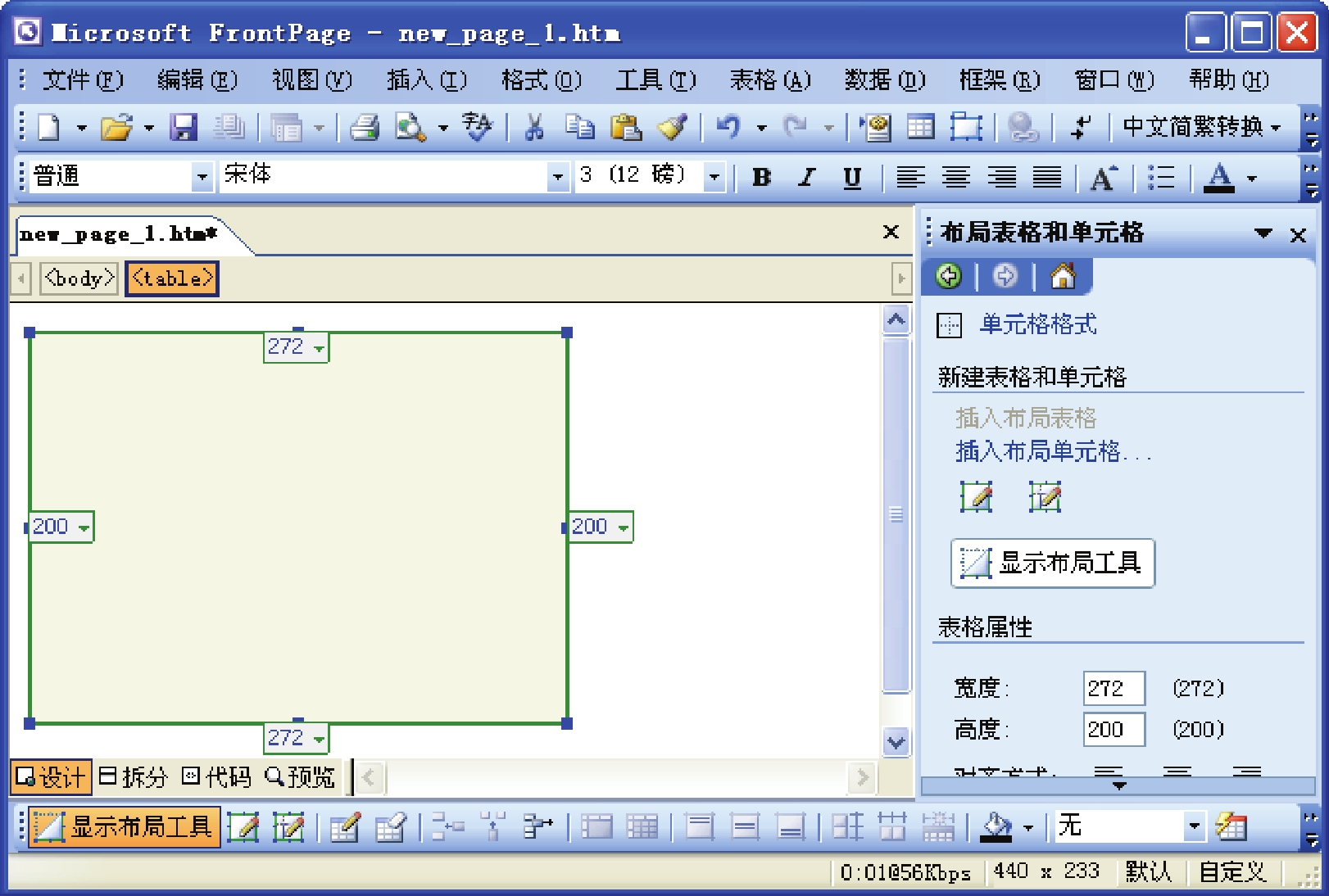Image resolution: width=1329 pixels, height=896 pixels.
Task: Open the font size 3 (12 磅) dropdown
Action: click(x=714, y=176)
